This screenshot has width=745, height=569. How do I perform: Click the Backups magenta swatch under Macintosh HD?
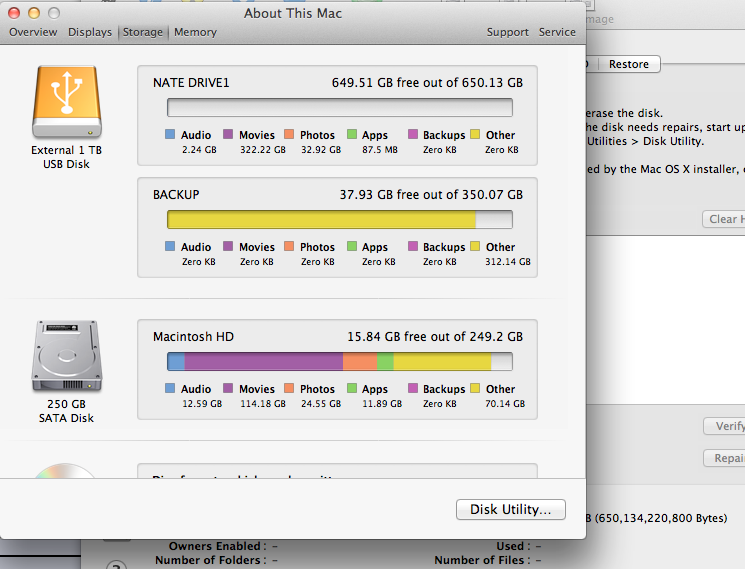tap(413, 388)
